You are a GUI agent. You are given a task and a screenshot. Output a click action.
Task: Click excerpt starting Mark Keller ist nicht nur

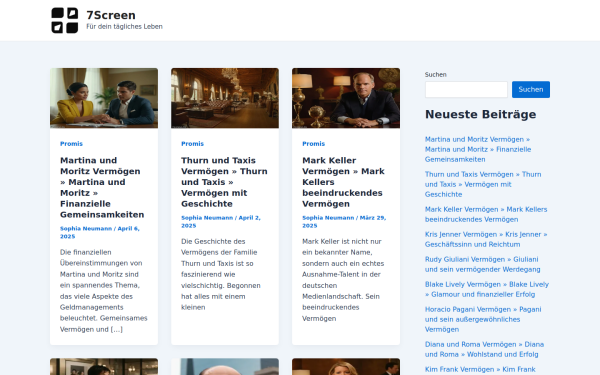[x=343, y=280]
